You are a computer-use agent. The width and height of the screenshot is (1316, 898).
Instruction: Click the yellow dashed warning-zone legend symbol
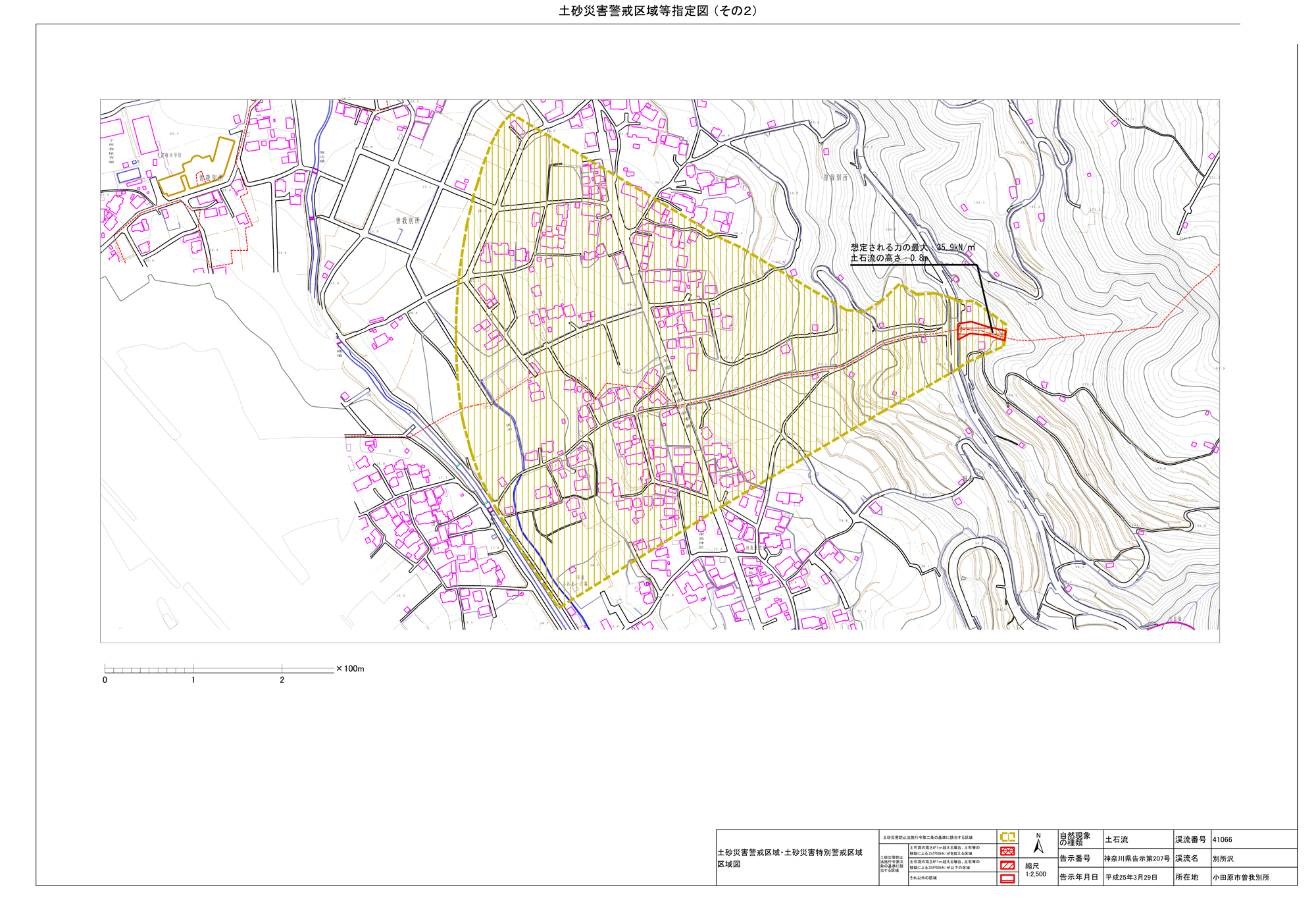point(1007,837)
